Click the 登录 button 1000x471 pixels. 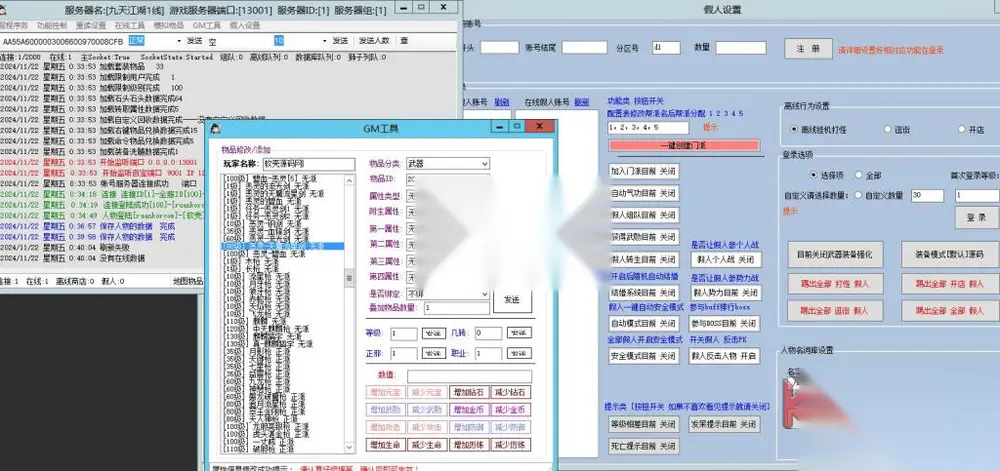[x=976, y=217]
